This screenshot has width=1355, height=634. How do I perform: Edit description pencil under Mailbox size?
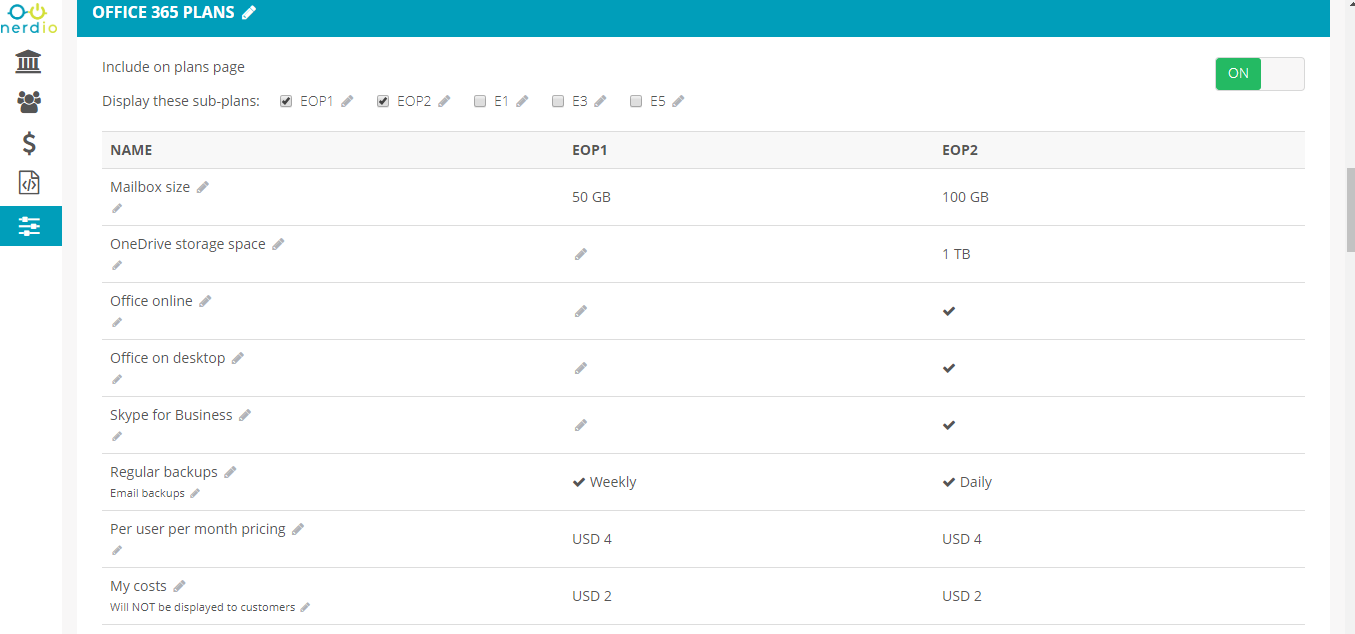click(x=117, y=208)
